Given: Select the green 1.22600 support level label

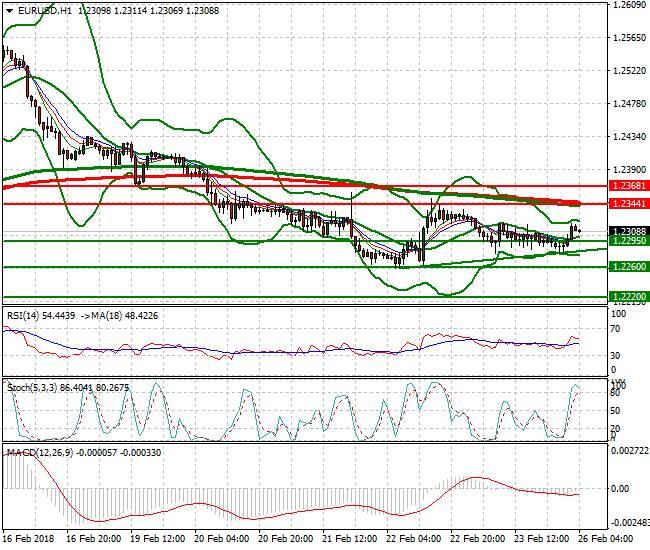Looking at the screenshot, I should 629,267.
